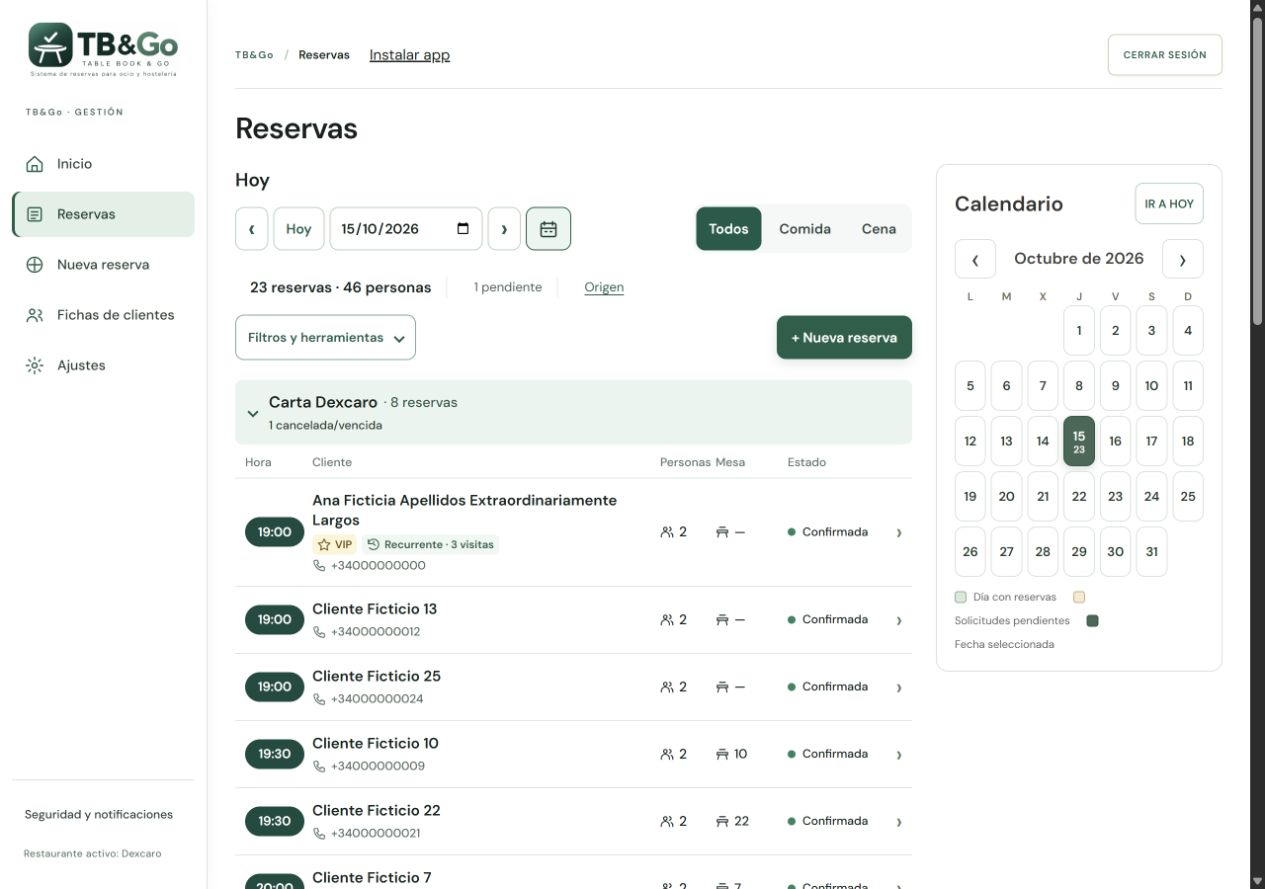The image size is (1265, 889).
Task: Click table icon in Cliente Ficticio 22 row
Action: [722, 821]
